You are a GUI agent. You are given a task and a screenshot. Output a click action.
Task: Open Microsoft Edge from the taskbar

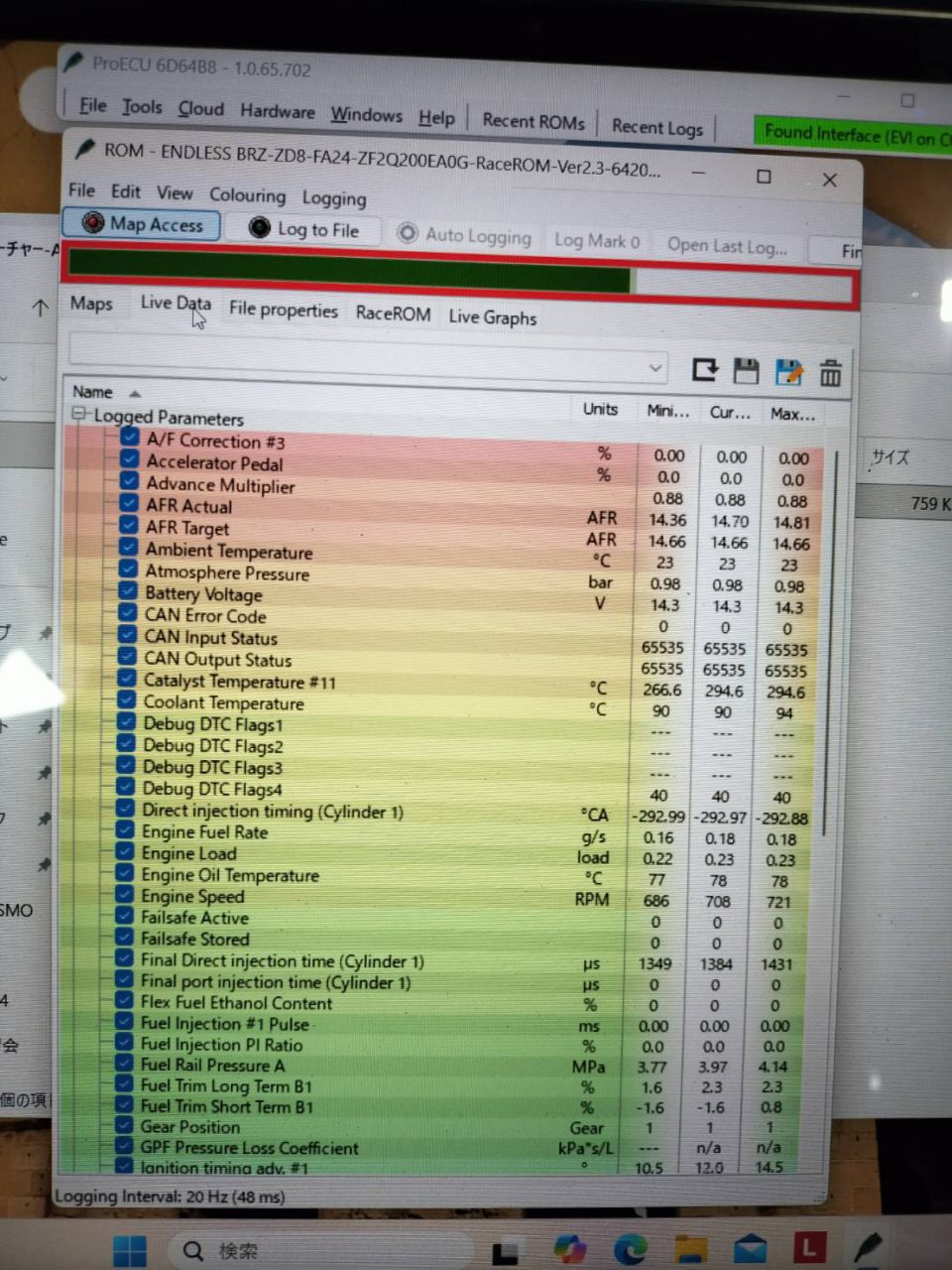[x=630, y=1248]
